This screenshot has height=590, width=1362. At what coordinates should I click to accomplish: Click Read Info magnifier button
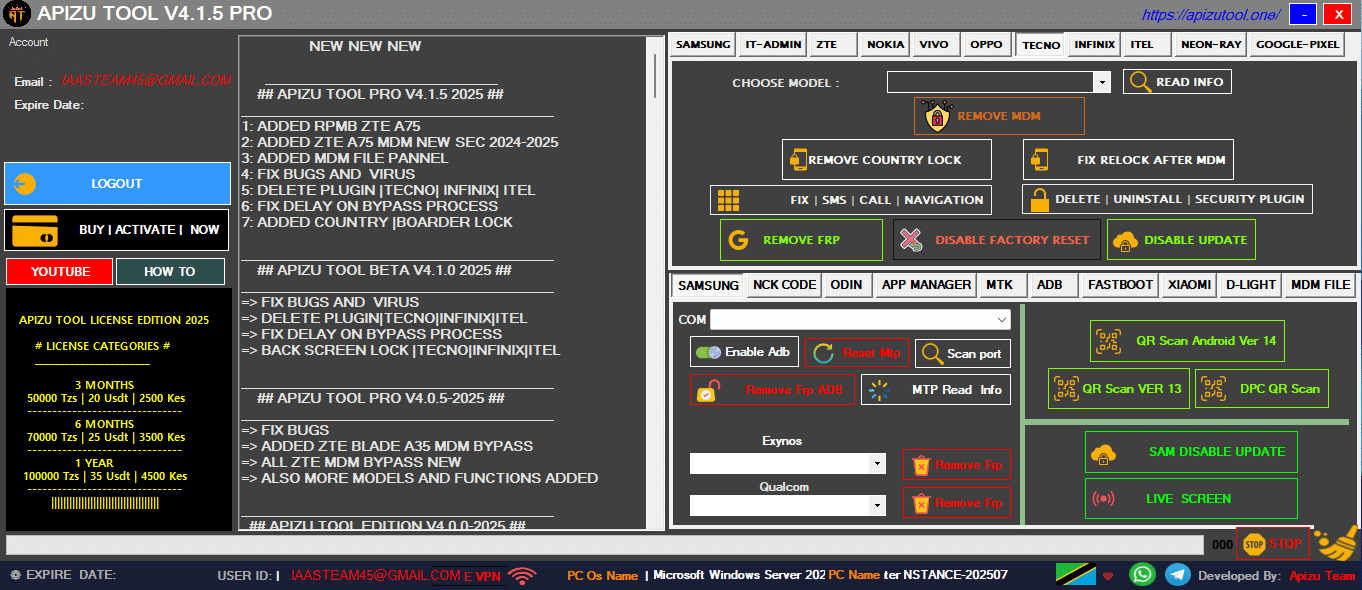pos(1177,82)
